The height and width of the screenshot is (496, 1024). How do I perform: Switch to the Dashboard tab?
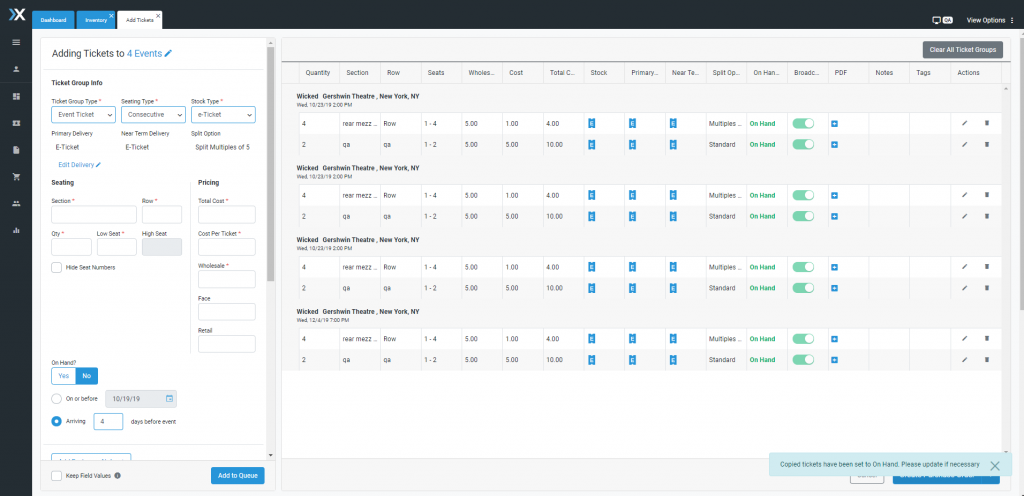pos(53,20)
